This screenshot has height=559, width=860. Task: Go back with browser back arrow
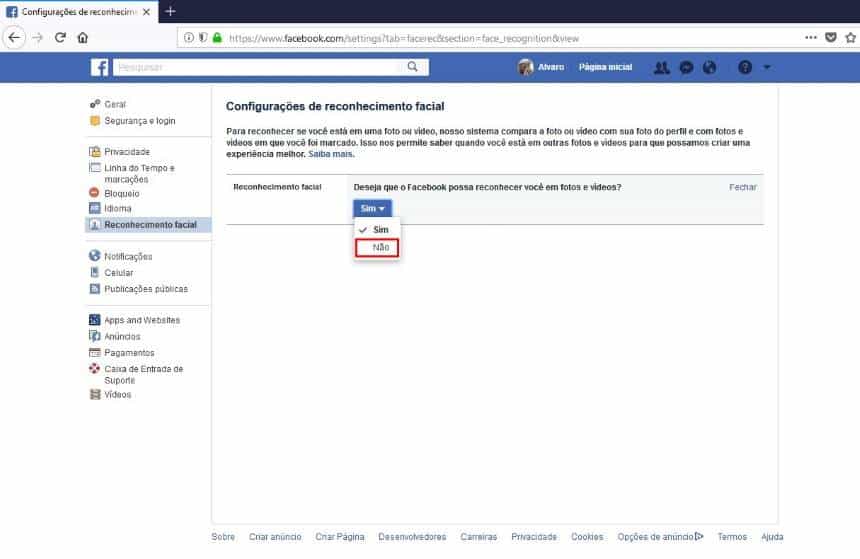14,38
